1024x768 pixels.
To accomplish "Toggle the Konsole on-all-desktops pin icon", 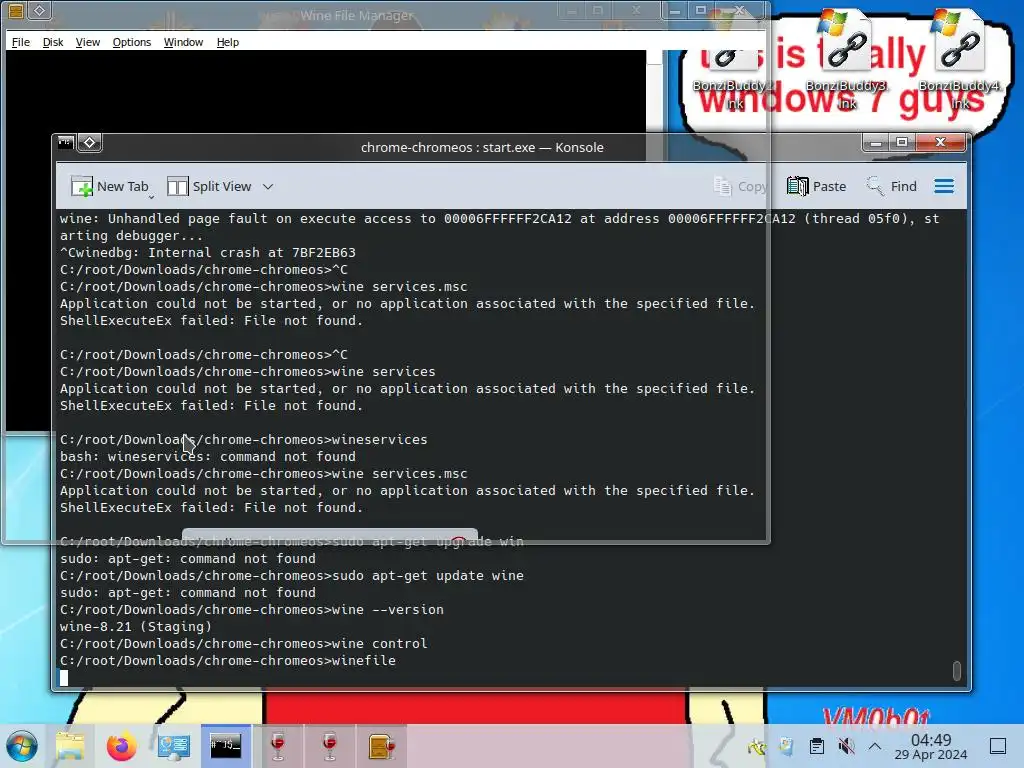I will [x=90, y=142].
